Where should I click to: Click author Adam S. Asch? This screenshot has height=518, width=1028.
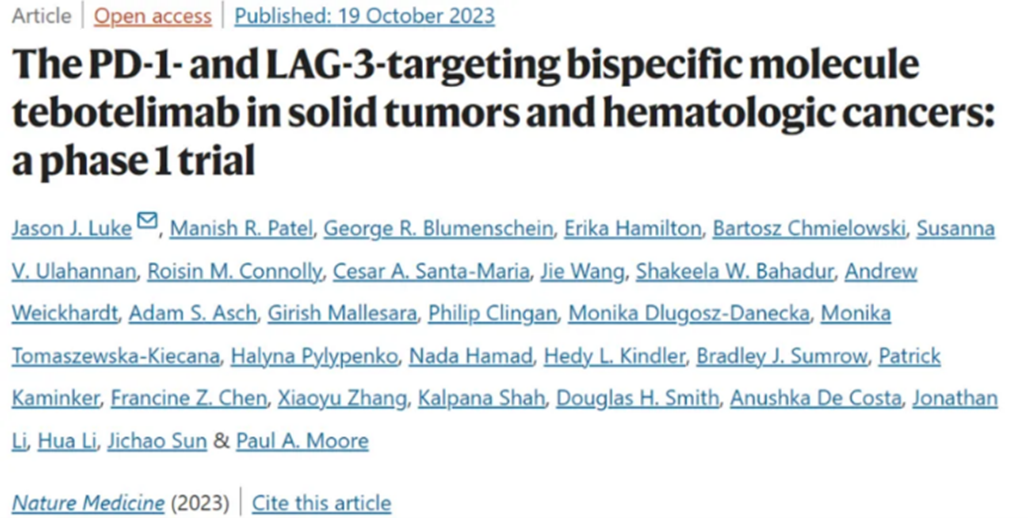tap(192, 313)
